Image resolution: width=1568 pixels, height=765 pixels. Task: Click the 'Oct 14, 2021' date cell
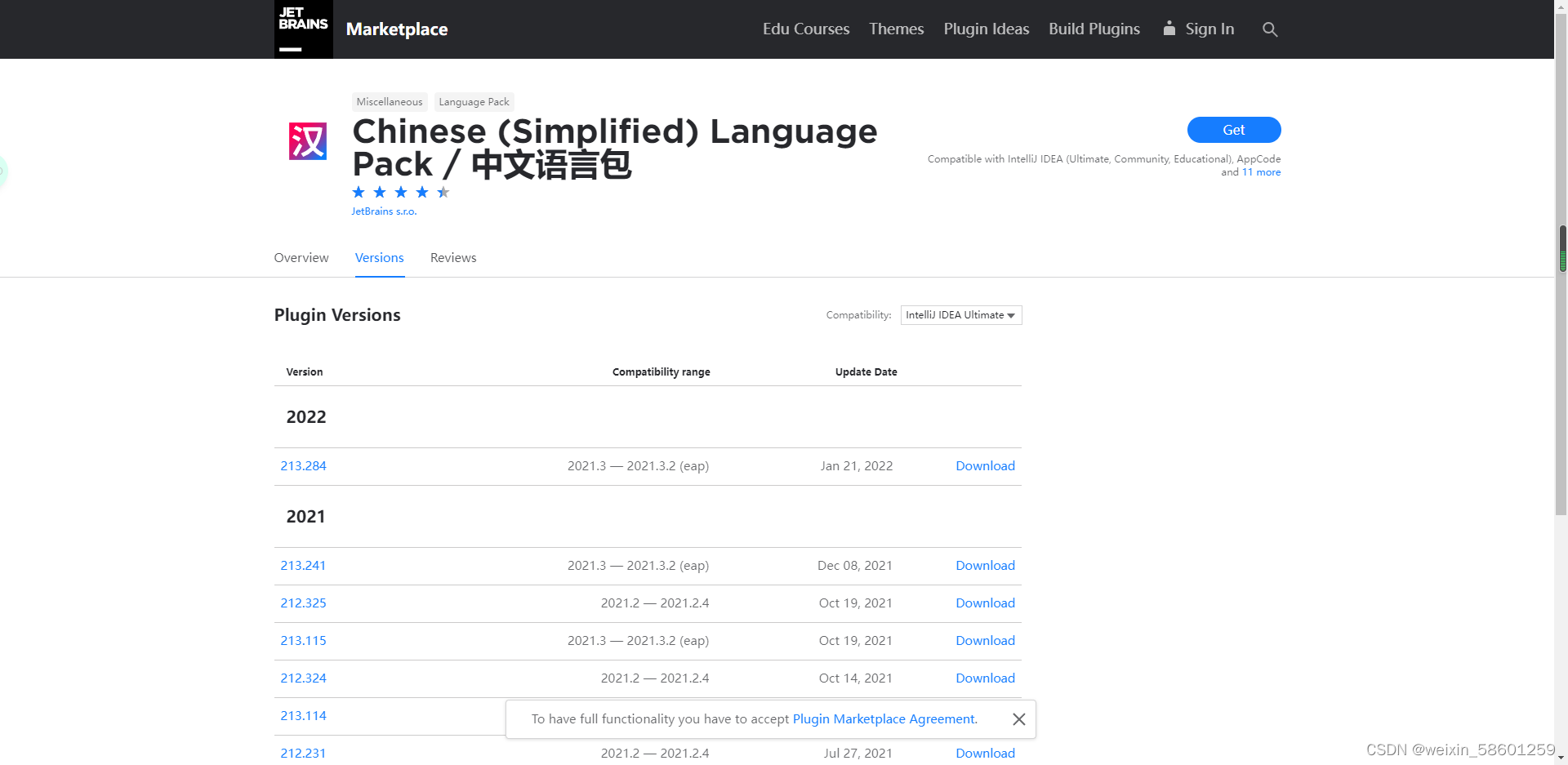tap(856, 678)
